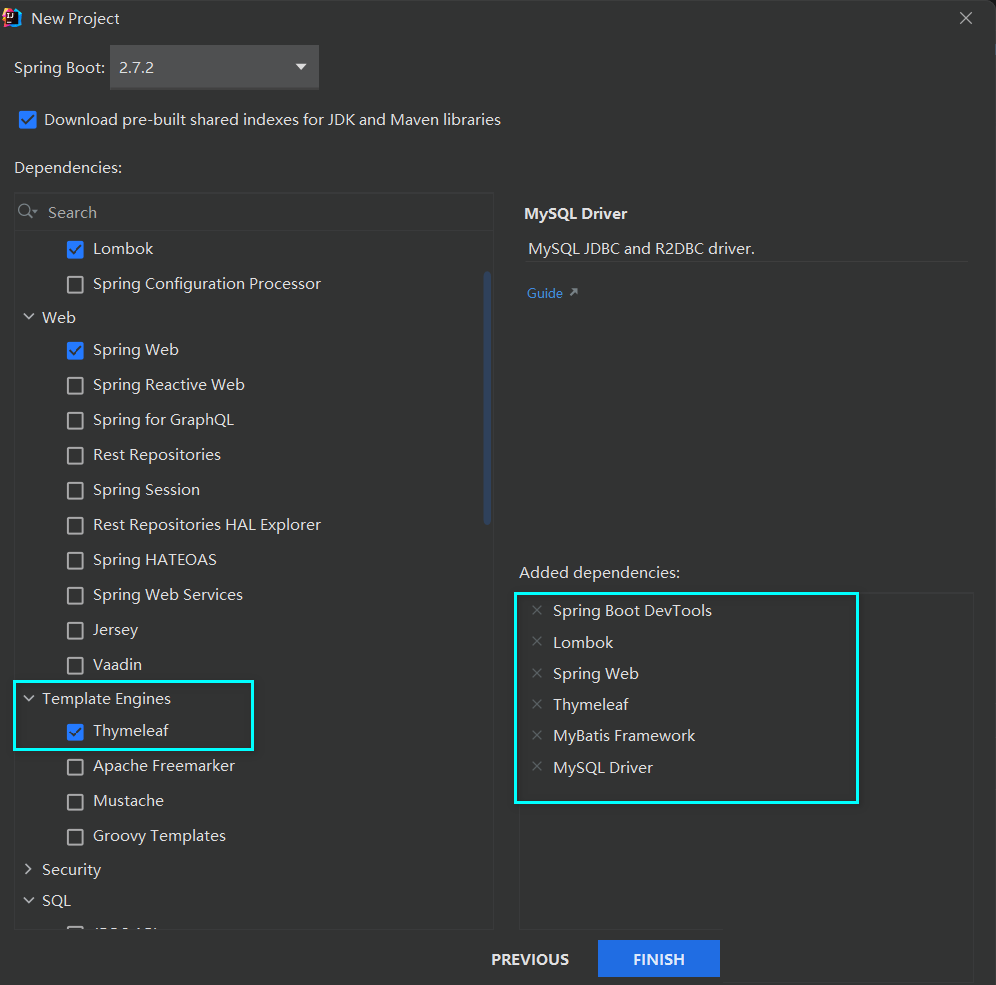
Task: Remove MyBatis Framework from added list
Action: click(537, 735)
